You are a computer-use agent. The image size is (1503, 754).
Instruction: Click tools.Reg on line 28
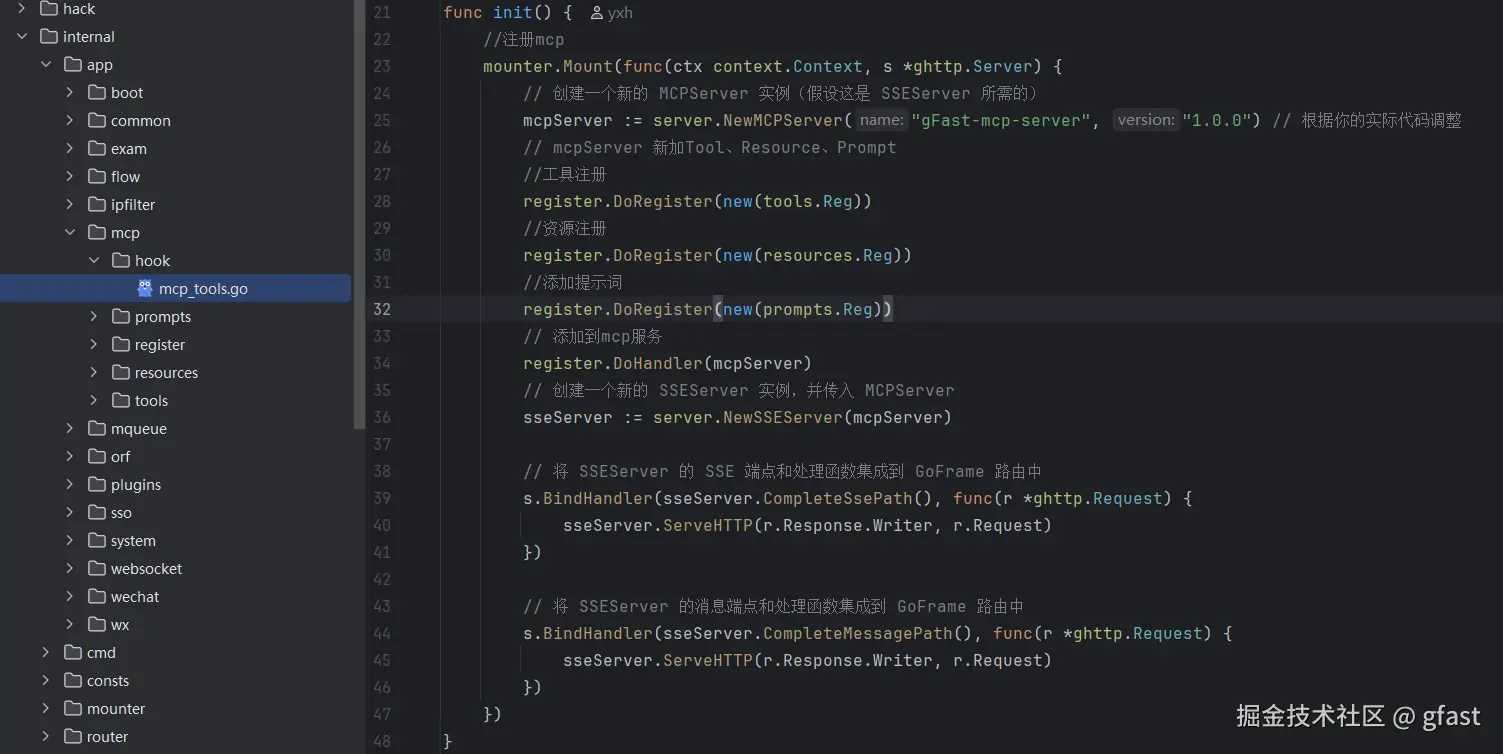[808, 201]
